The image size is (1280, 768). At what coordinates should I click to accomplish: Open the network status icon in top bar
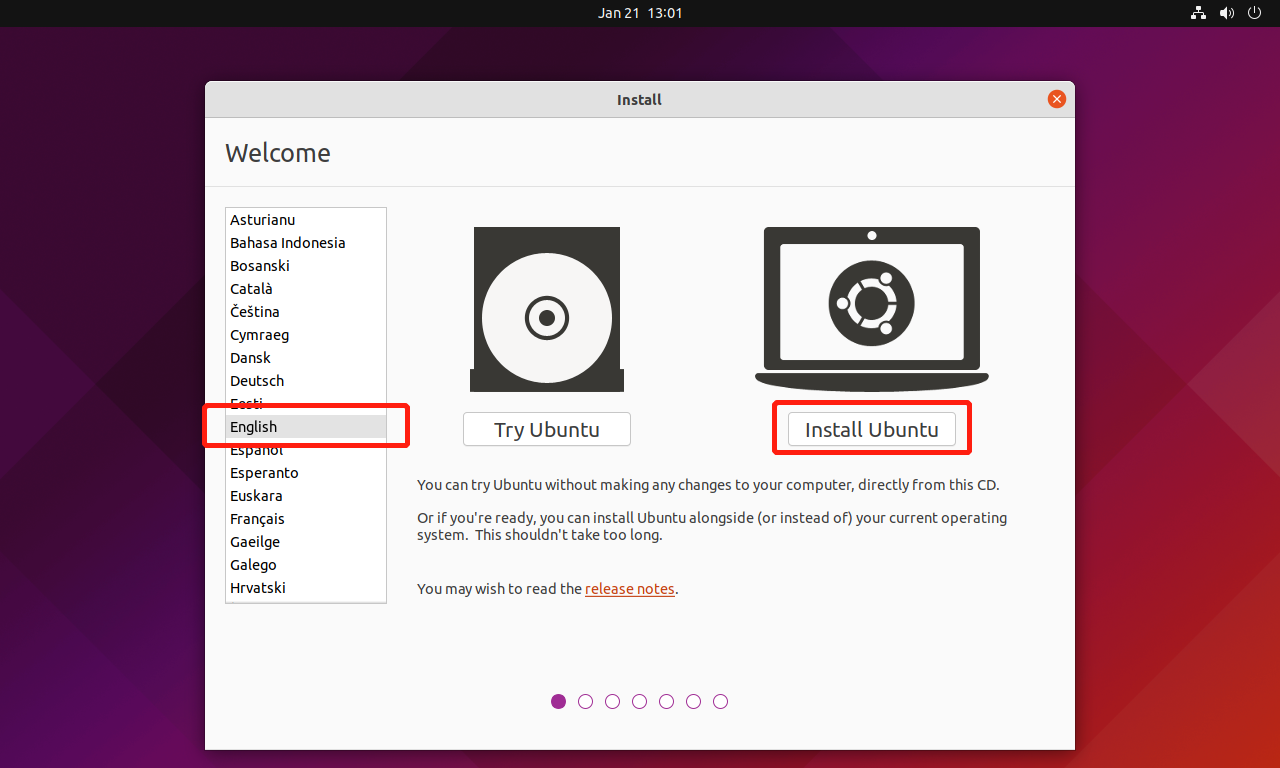pyautogui.click(x=1198, y=13)
